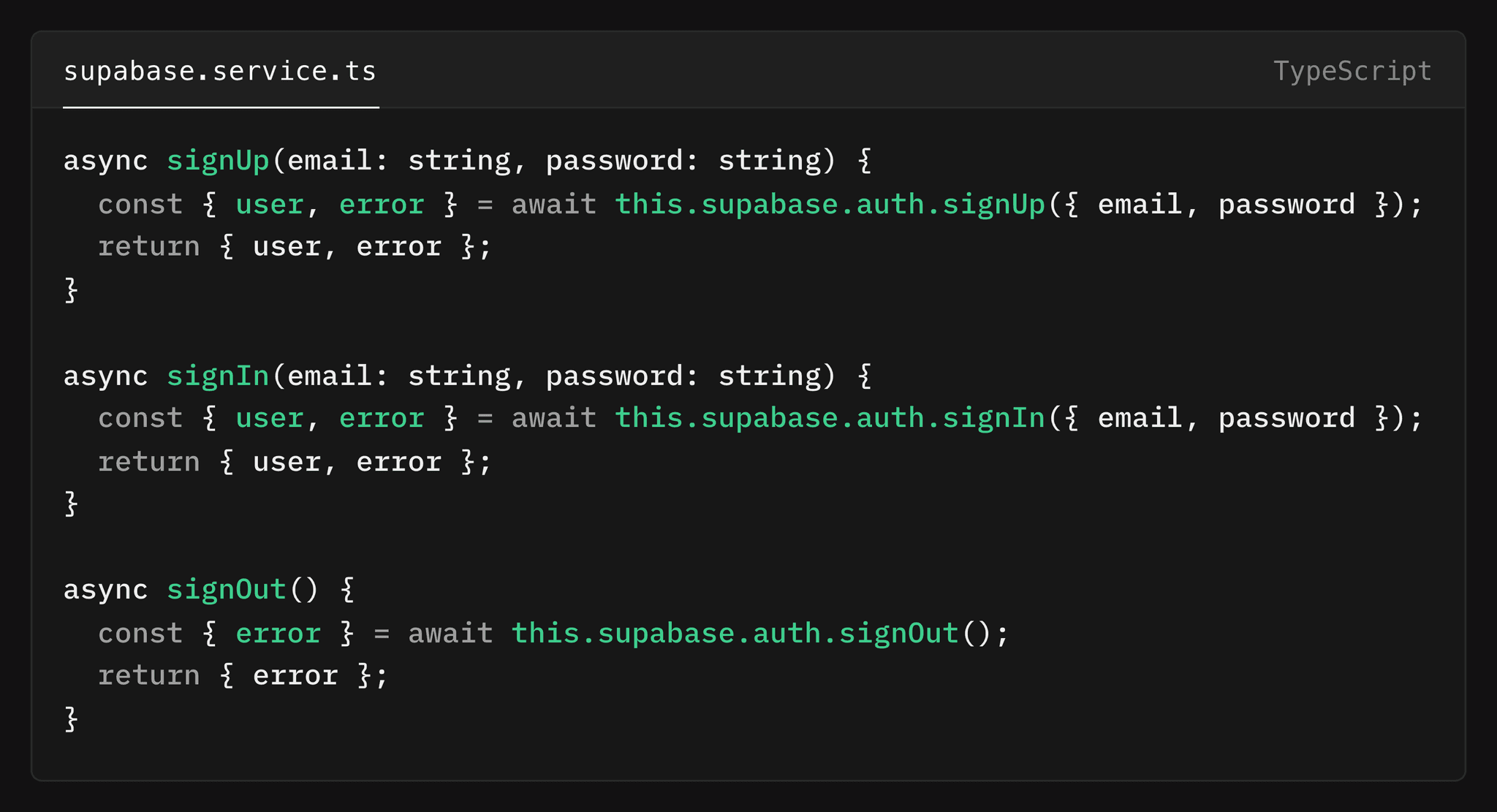The width and height of the screenshot is (1497, 812).
Task: Click the closing brace ending the signOut function
Action: 71,719
